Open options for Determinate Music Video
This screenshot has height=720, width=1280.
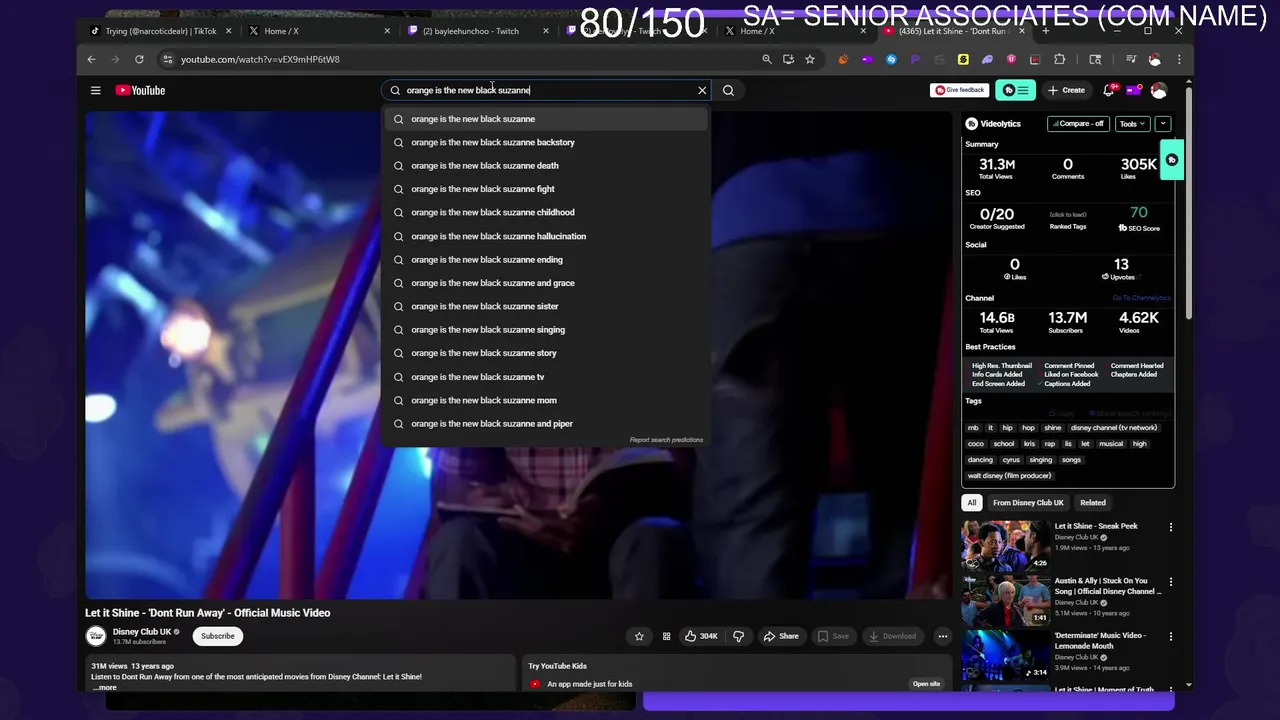(x=1170, y=636)
